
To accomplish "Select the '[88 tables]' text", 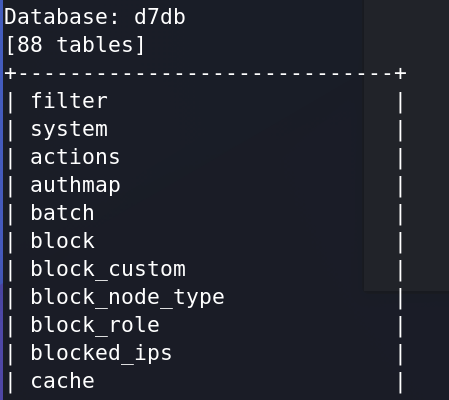I will tap(75, 45).
